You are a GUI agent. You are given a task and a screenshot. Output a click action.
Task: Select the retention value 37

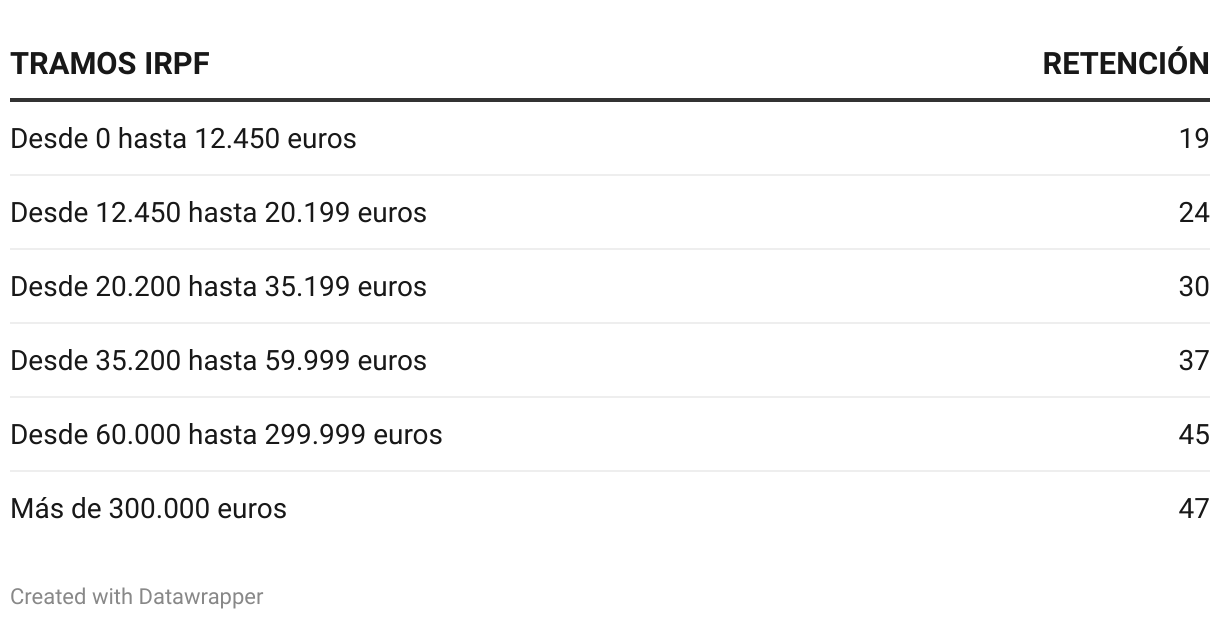[x=1194, y=360]
